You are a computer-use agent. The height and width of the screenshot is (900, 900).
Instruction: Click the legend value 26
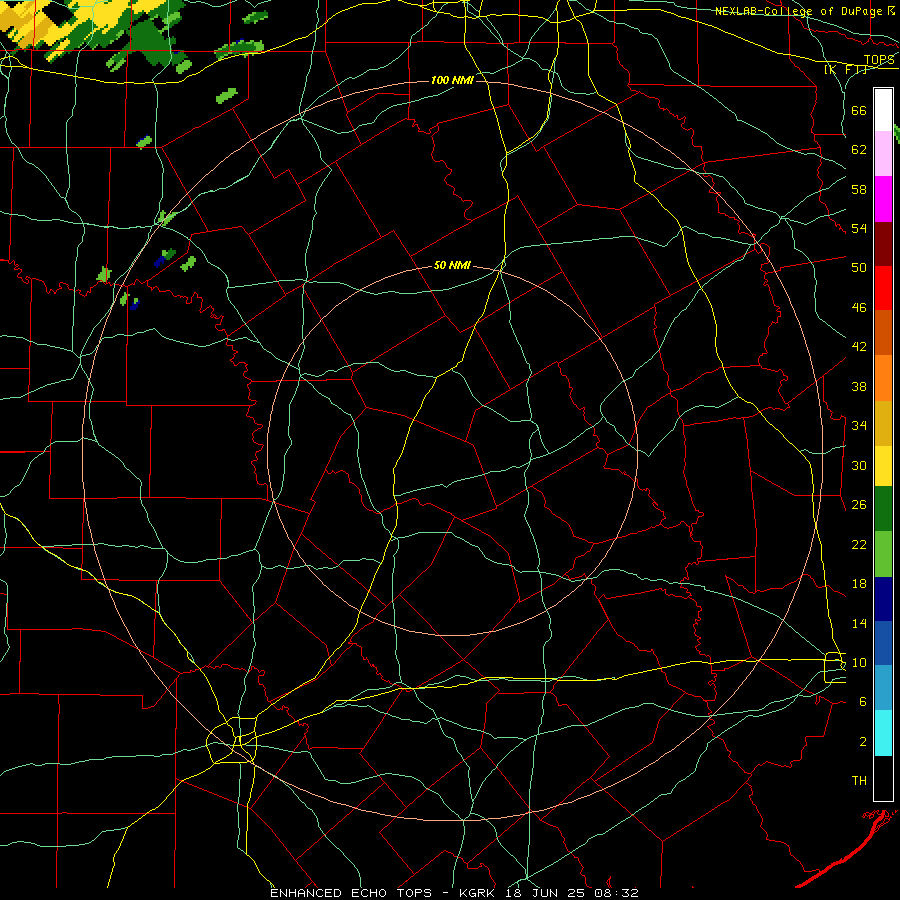click(x=859, y=504)
